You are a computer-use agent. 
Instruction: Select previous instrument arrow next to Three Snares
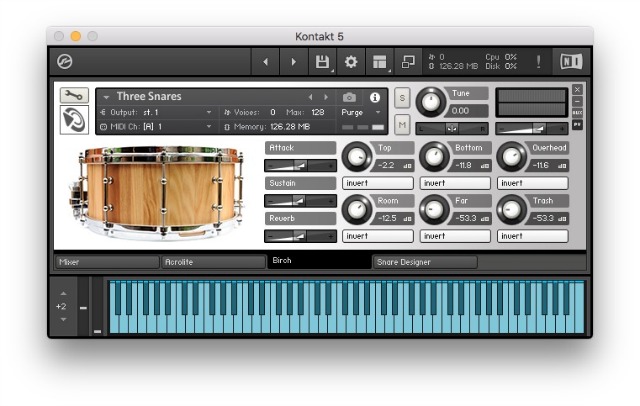pyautogui.click(x=311, y=97)
